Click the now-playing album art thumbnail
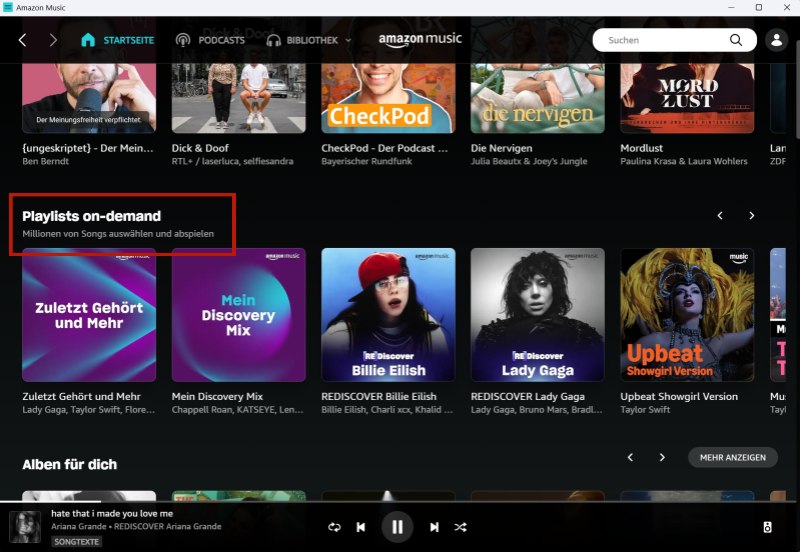This screenshot has width=800, height=552. tap(25, 527)
